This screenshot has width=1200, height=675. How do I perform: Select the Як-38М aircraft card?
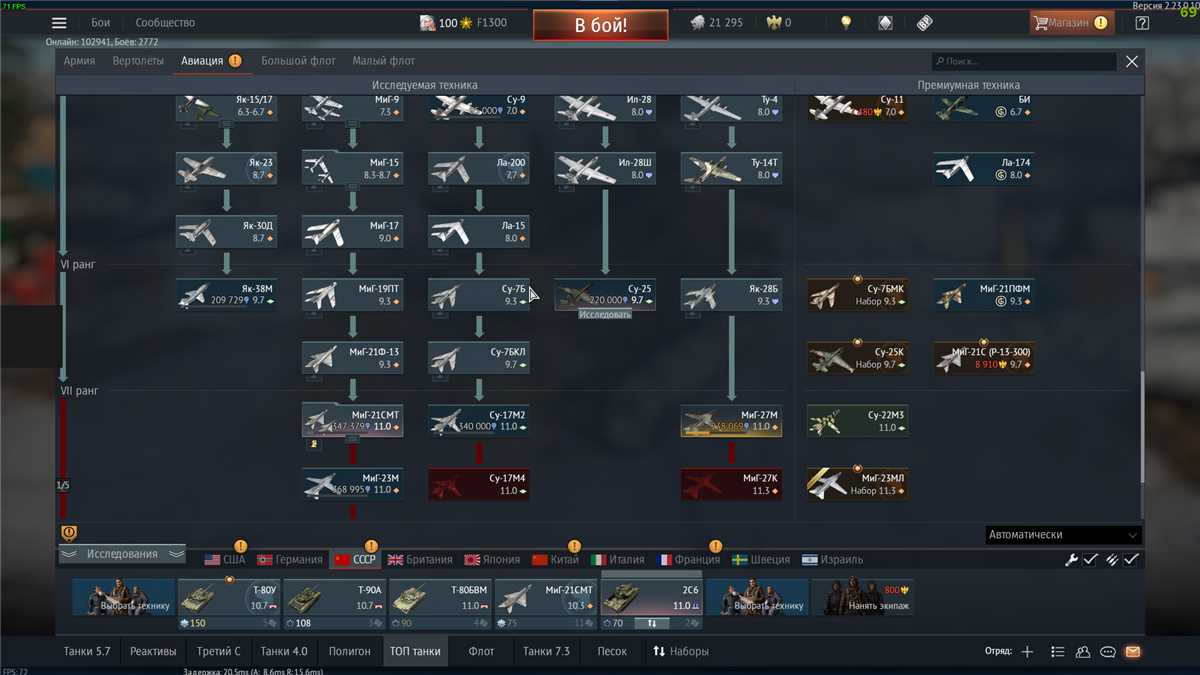click(226, 295)
